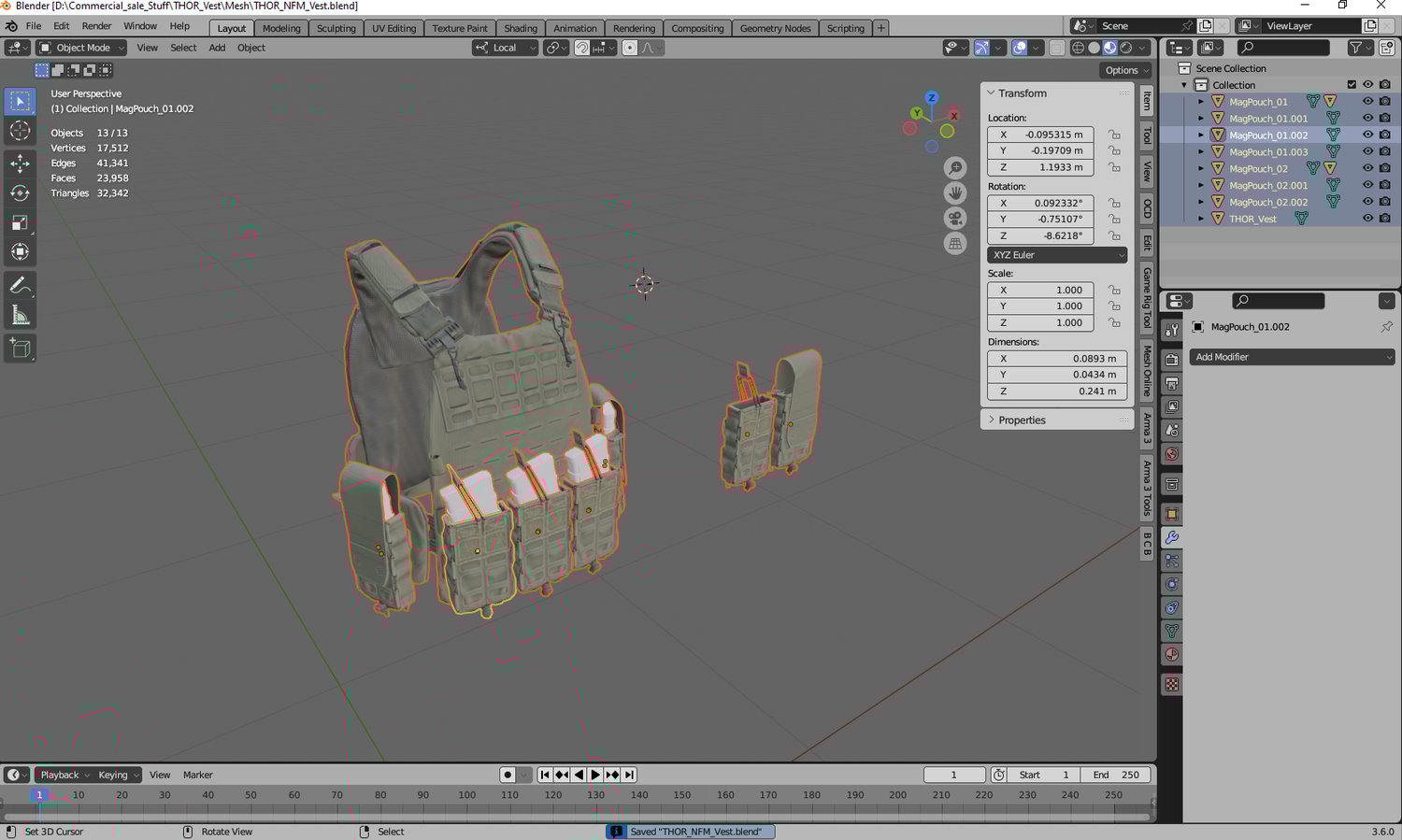Image resolution: width=1402 pixels, height=840 pixels.
Task: Open the Keying popover in timeline
Action: coord(118,775)
